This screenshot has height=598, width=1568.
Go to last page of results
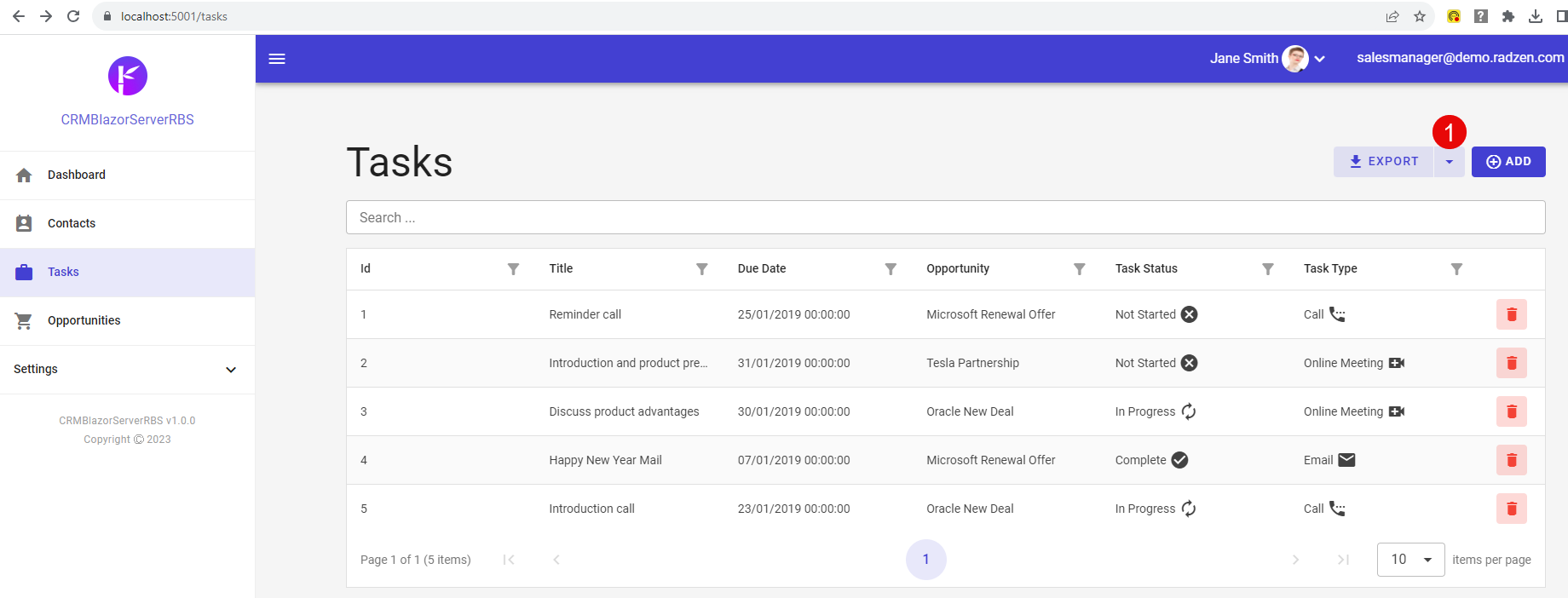1343,560
